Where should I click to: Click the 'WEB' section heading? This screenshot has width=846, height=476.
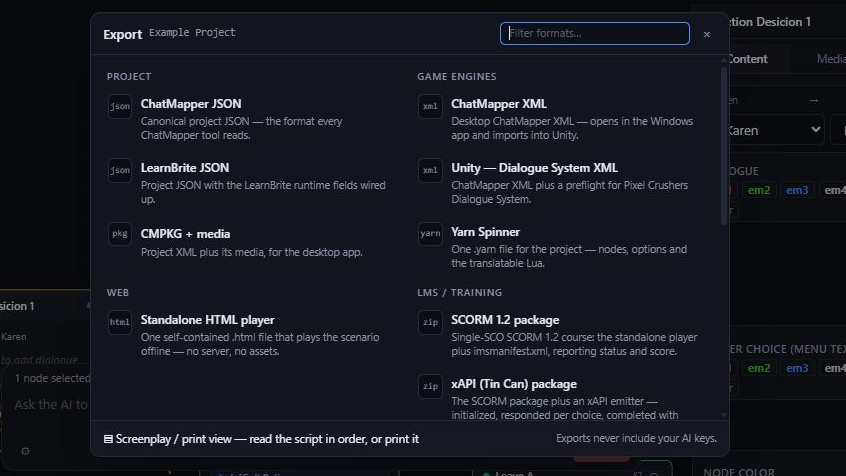[x=118, y=293]
